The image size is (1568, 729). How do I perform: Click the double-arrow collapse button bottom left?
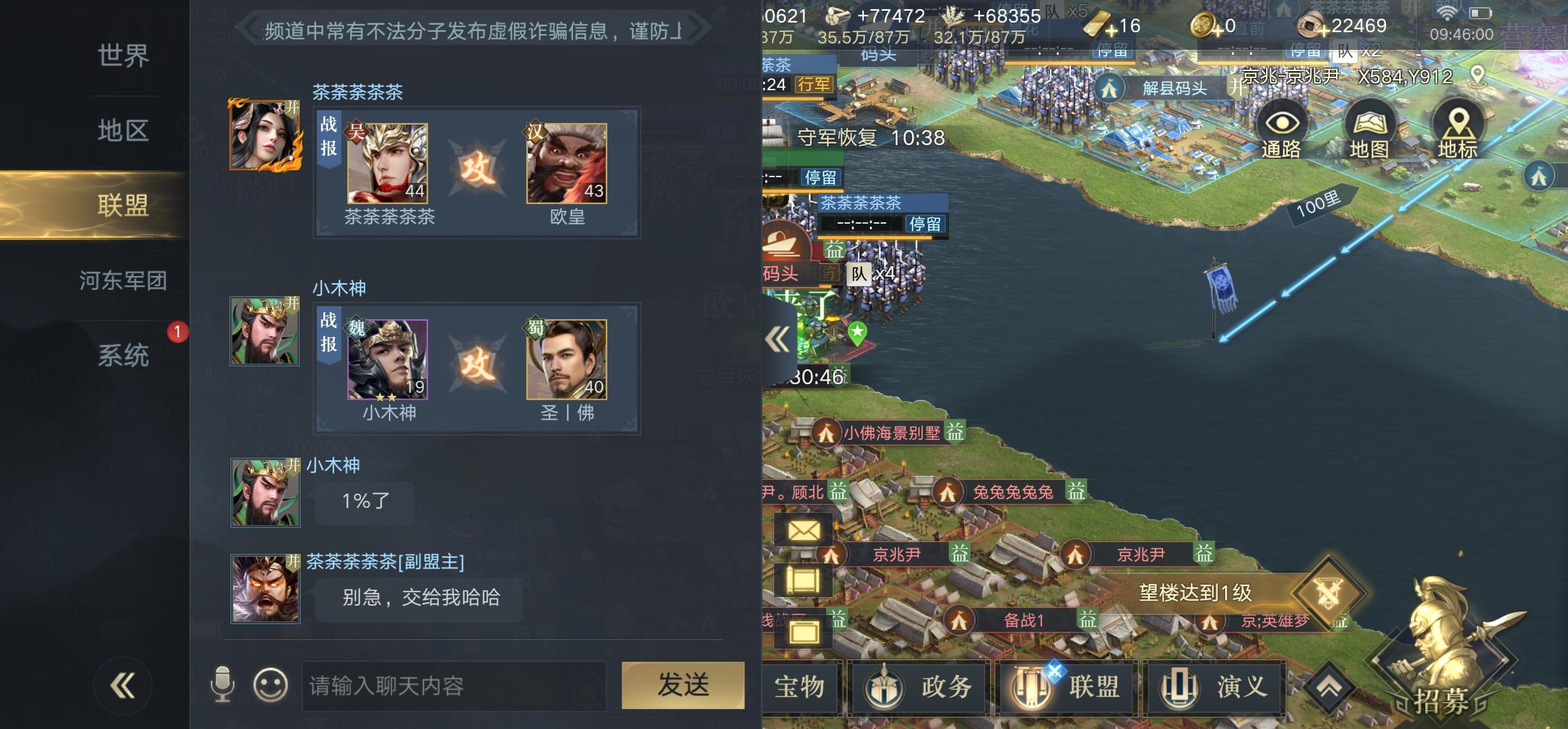point(122,687)
